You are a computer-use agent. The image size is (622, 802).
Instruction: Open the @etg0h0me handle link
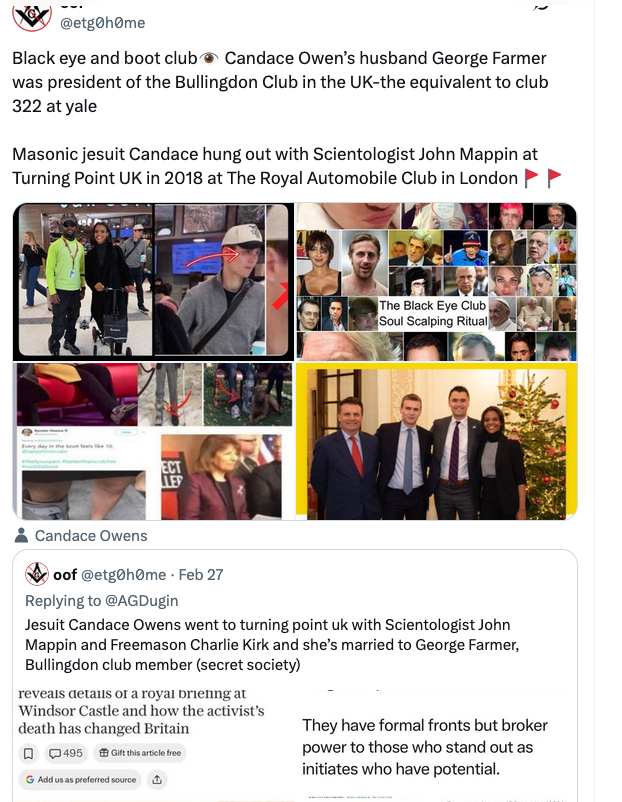[102, 23]
